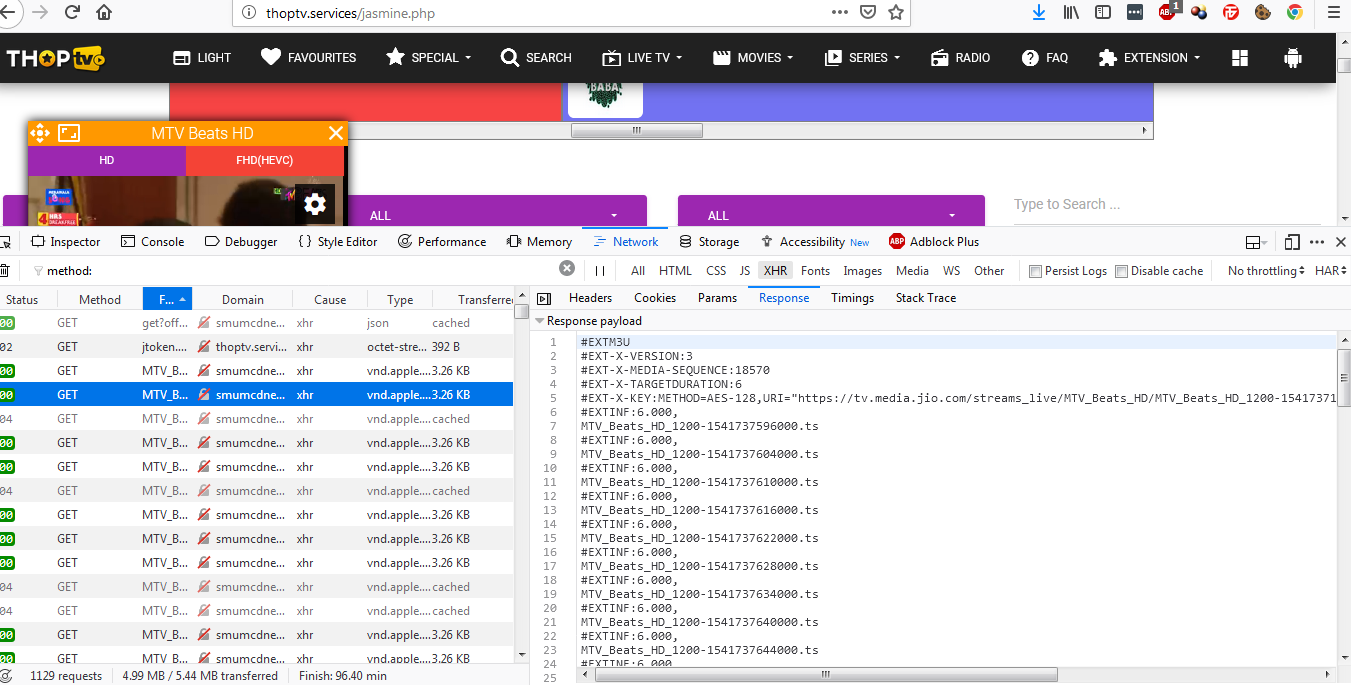Click the banner horizontal scrollbar thumb

pyautogui.click(x=636, y=130)
